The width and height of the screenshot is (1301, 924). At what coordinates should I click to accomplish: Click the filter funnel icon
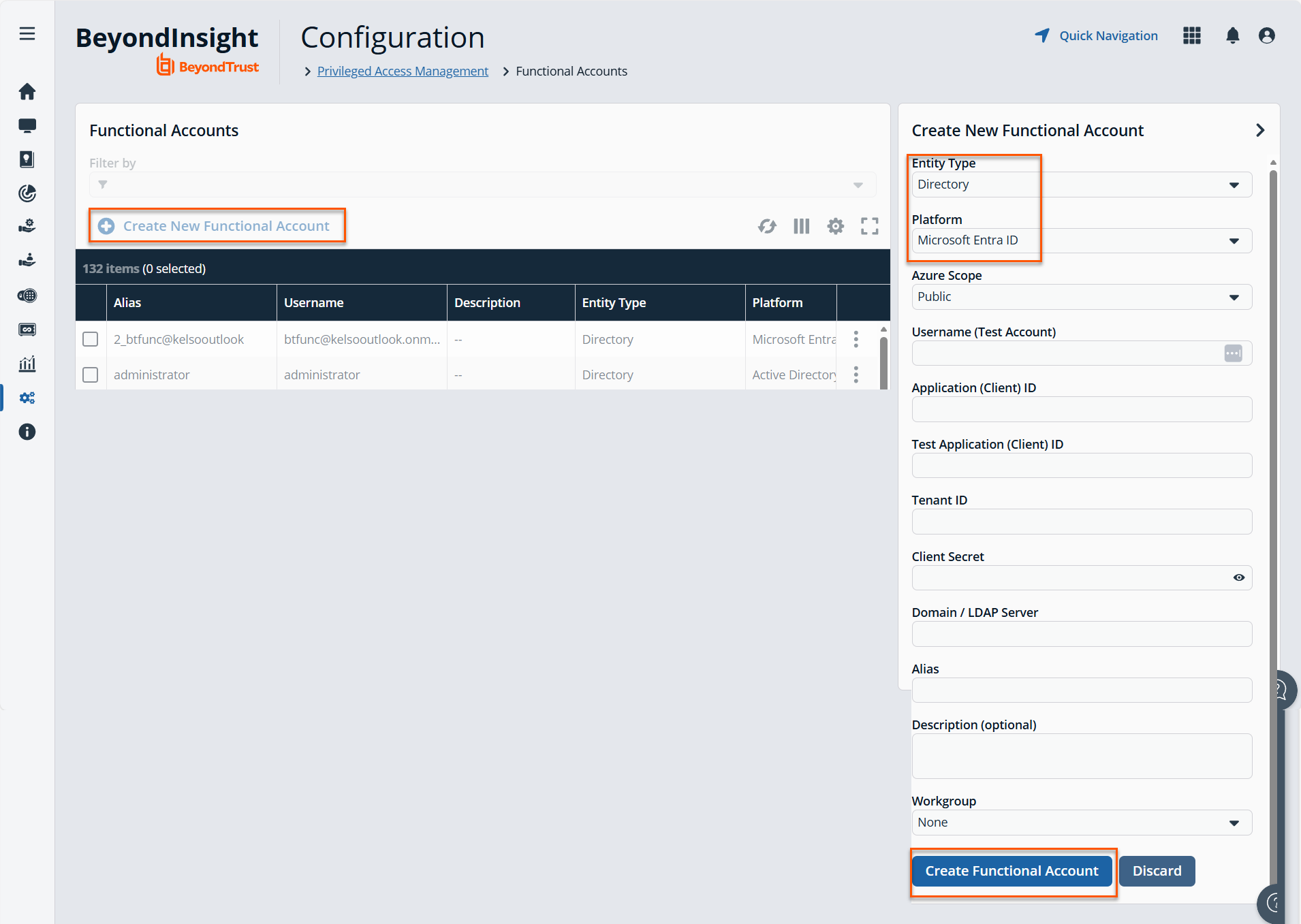click(103, 185)
